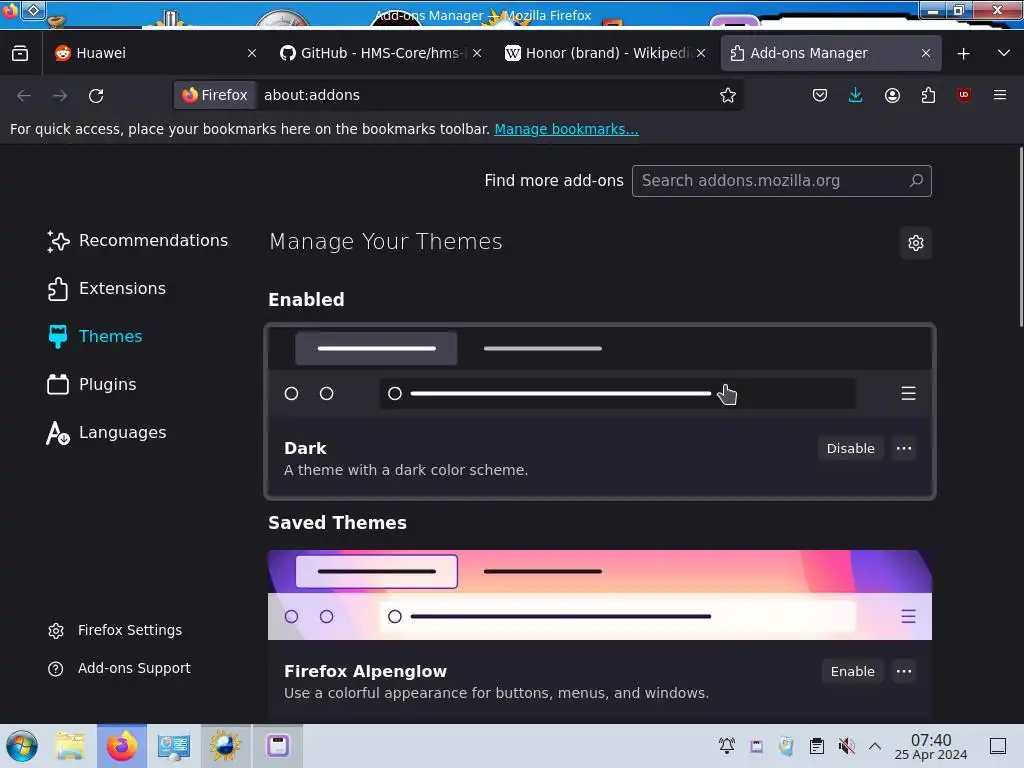Image resolution: width=1024 pixels, height=768 pixels.
Task: Open the Firefox View icon
Action: 20,53
